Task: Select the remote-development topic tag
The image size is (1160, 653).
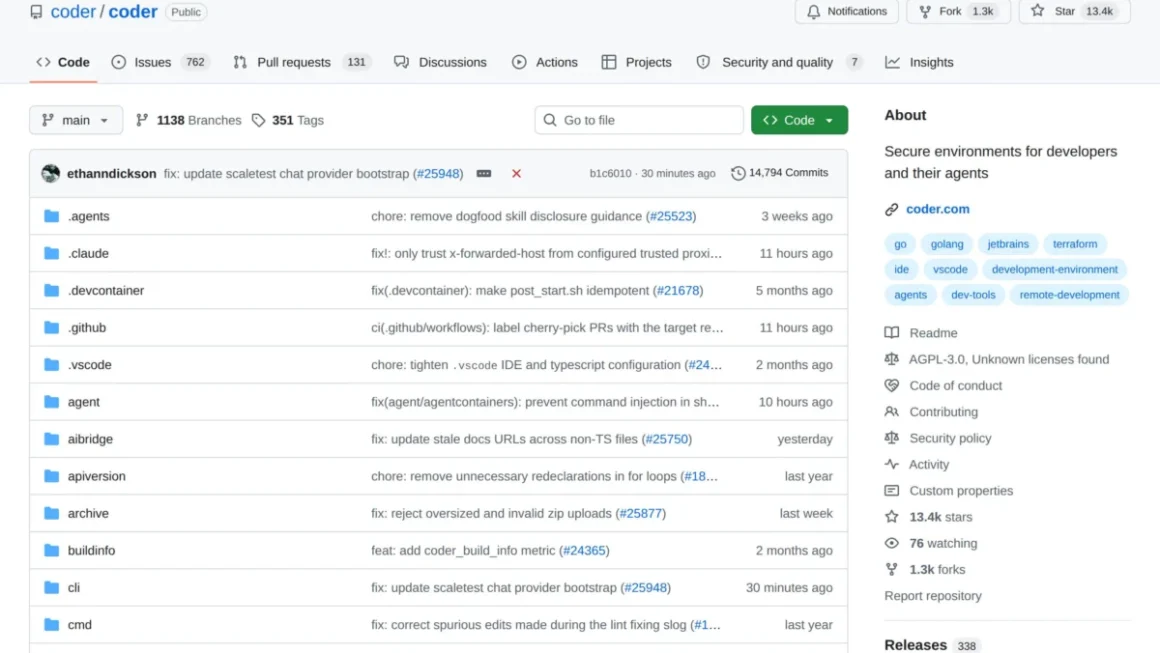Action: [1069, 294]
